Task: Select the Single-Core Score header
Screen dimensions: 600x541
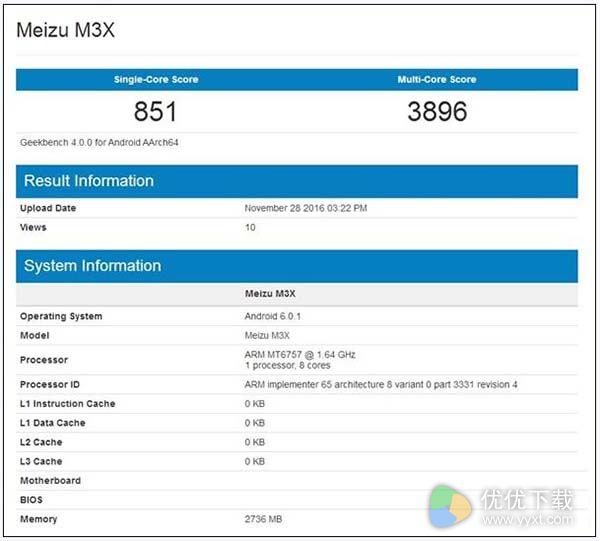Action: [156, 80]
